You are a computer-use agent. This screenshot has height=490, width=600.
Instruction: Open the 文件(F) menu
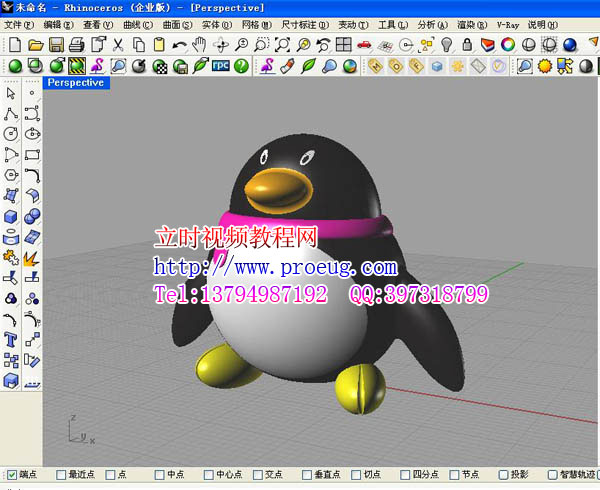(19, 25)
